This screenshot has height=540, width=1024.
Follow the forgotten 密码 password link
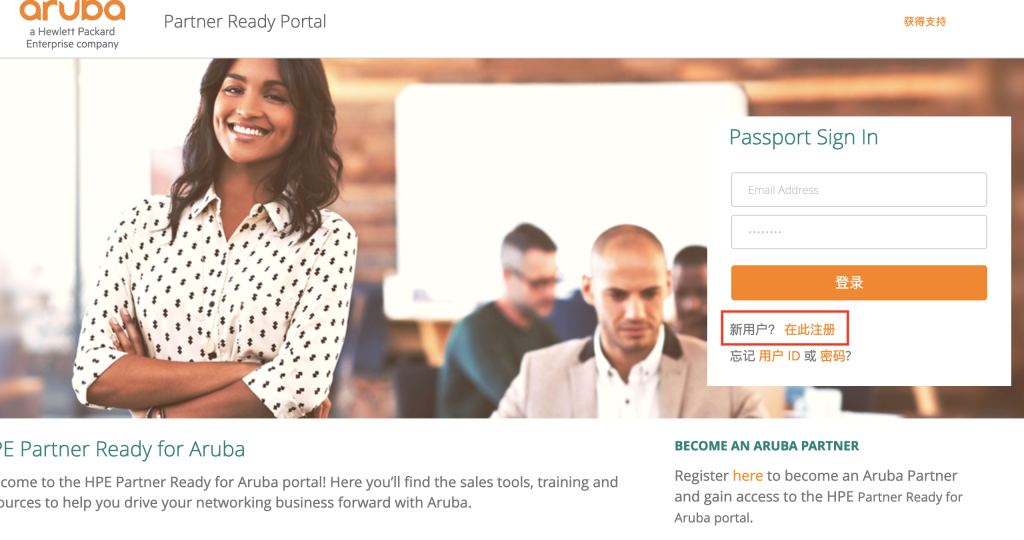click(x=832, y=356)
